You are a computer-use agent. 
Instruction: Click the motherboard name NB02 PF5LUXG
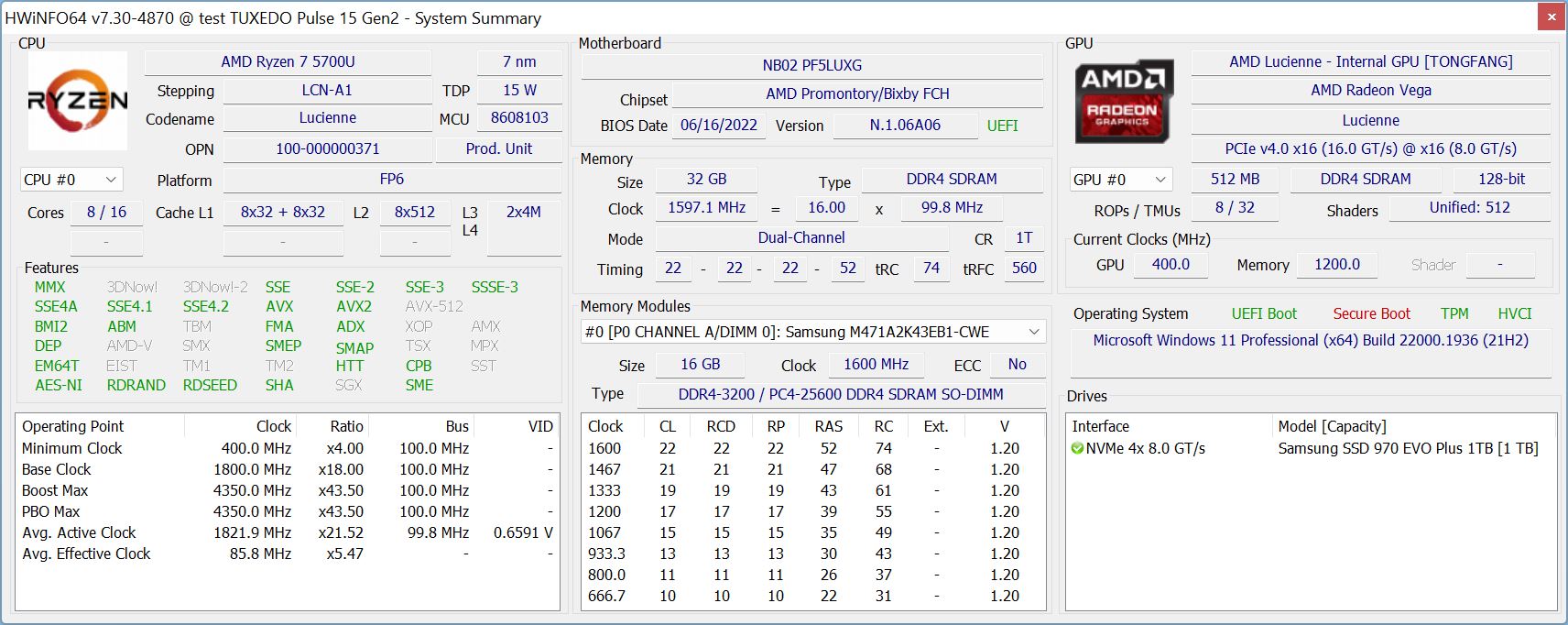pos(812,66)
